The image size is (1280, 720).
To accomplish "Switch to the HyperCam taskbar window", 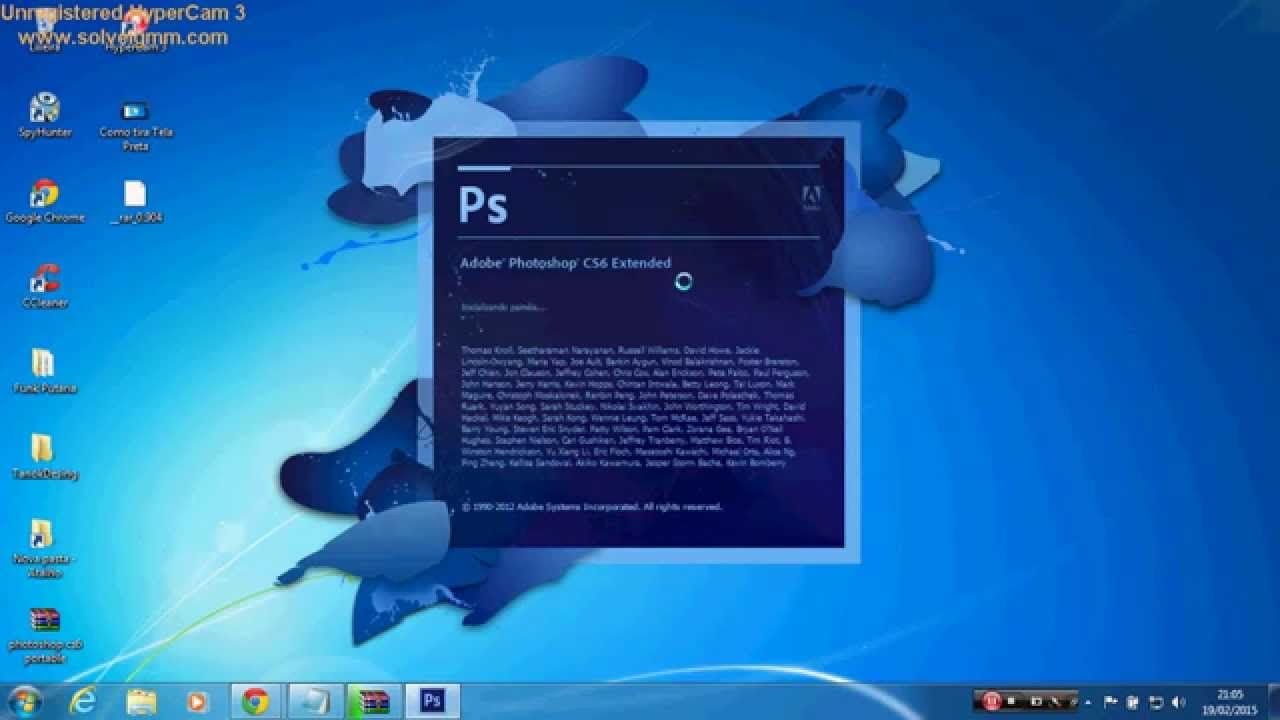I will 315,701.
